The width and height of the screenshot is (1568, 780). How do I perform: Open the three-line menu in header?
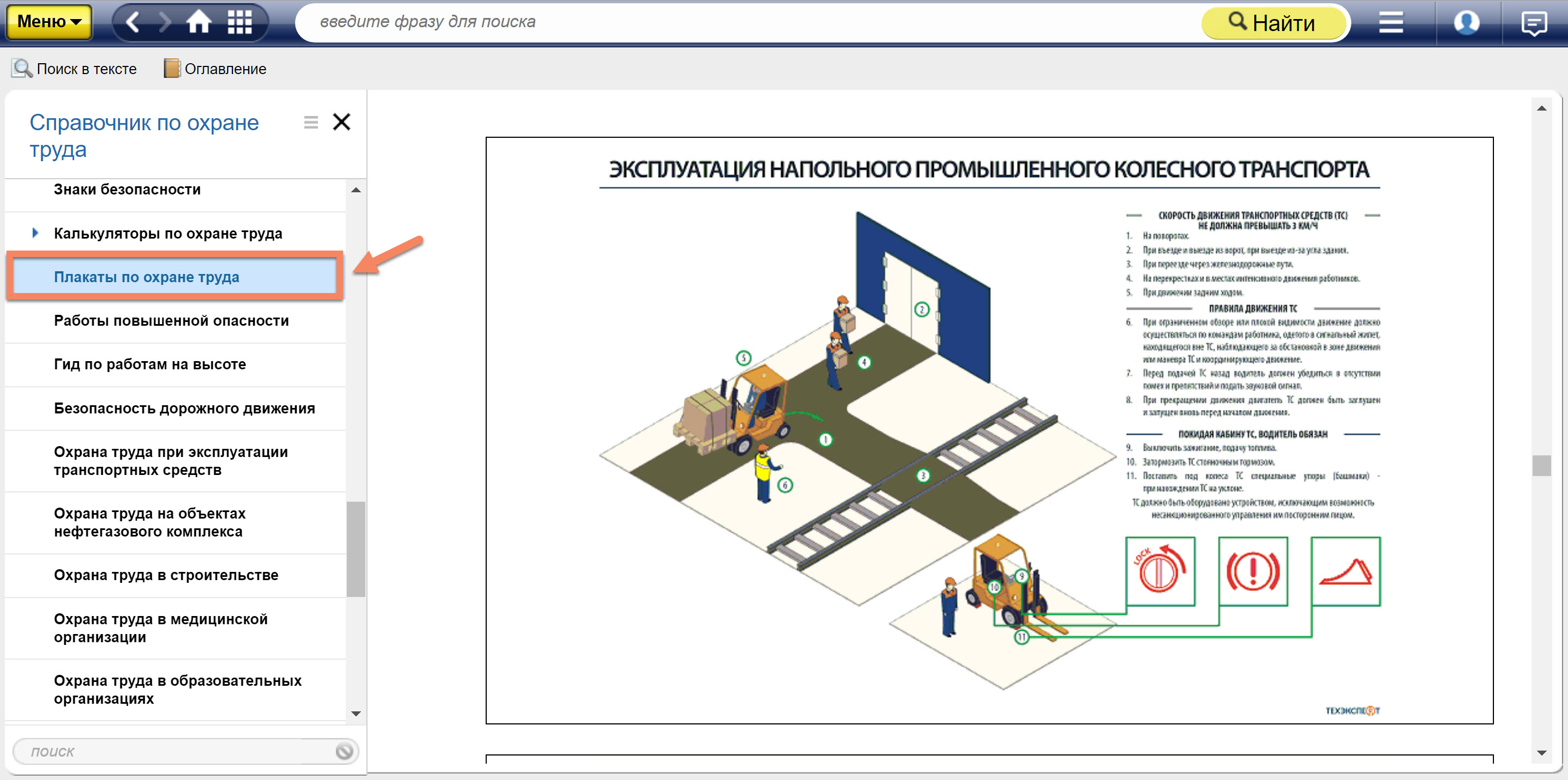pyautogui.click(x=1391, y=22)
